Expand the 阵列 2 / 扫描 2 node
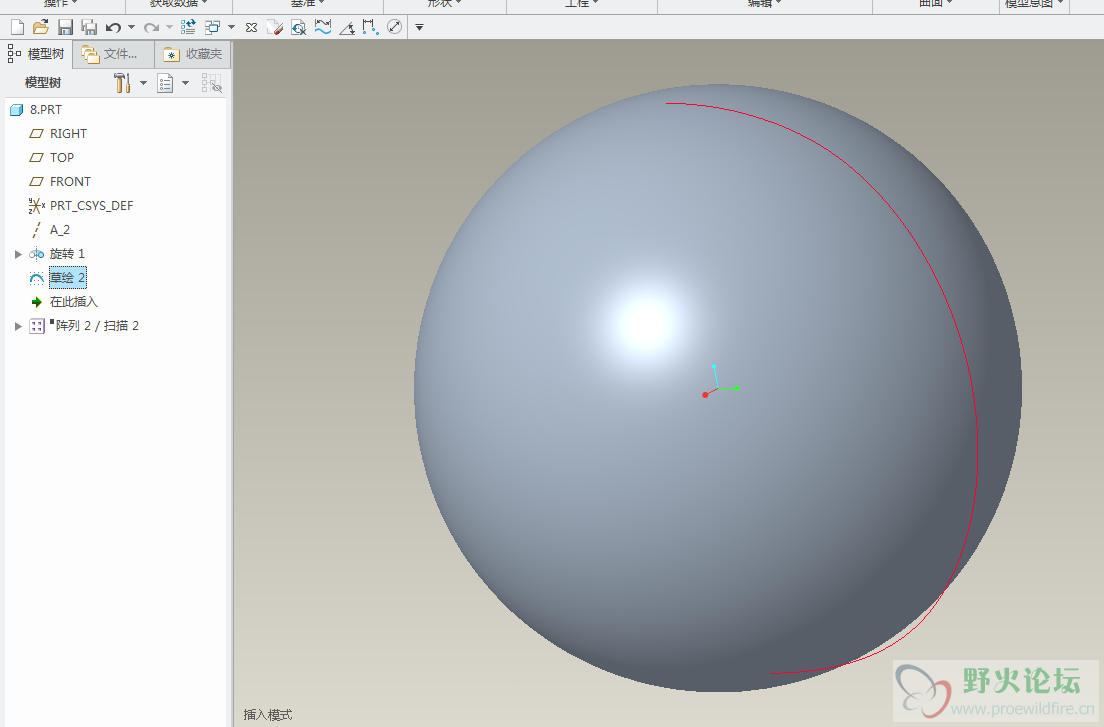1104x727 pixels. pyautogui.click(x=18, y=326)
